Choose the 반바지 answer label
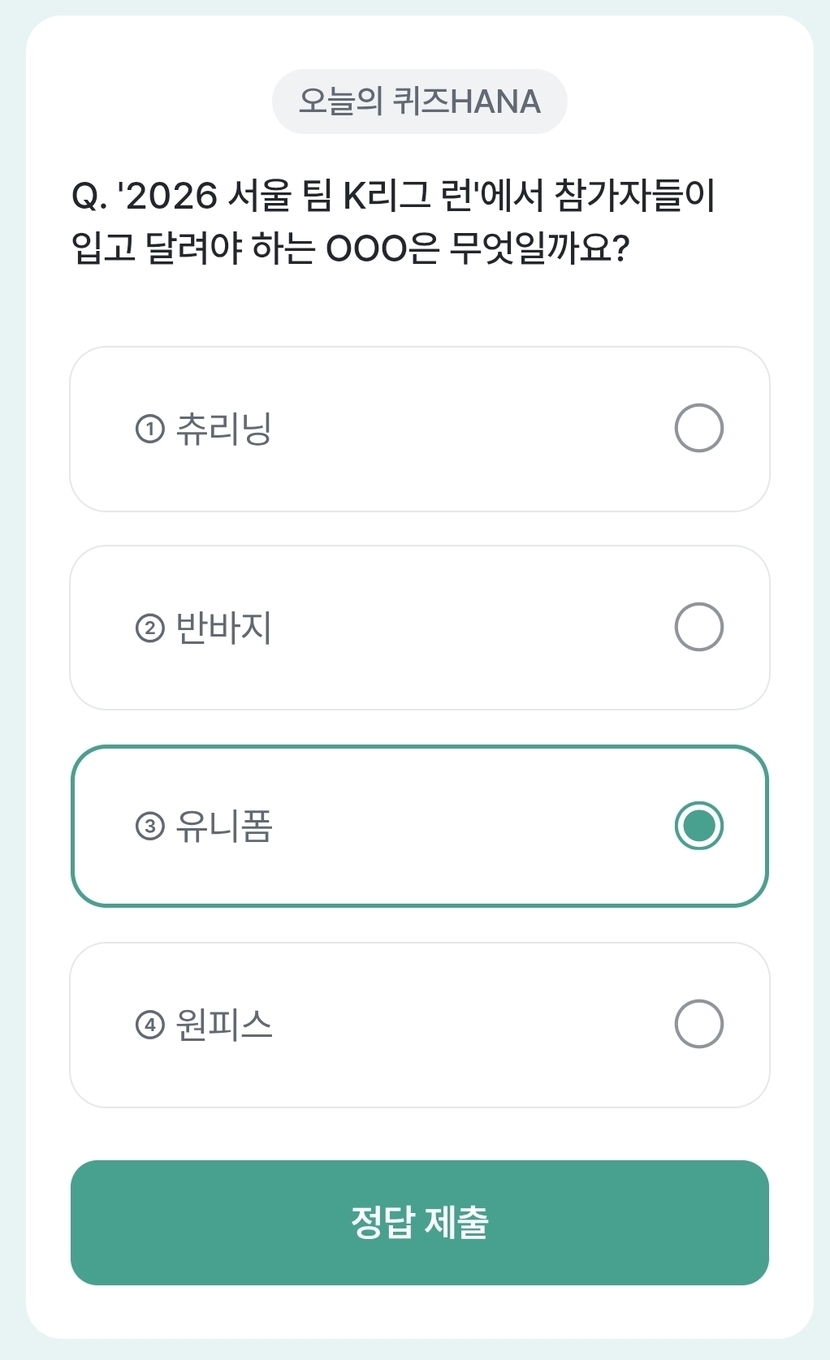 click(223, 627)
